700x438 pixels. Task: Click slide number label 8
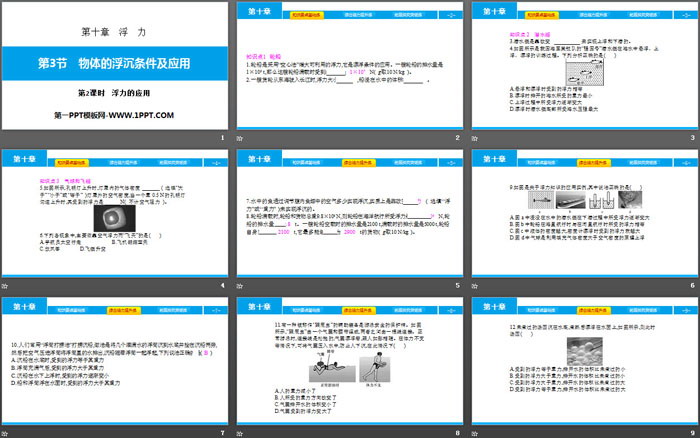(x=457, y=433)
